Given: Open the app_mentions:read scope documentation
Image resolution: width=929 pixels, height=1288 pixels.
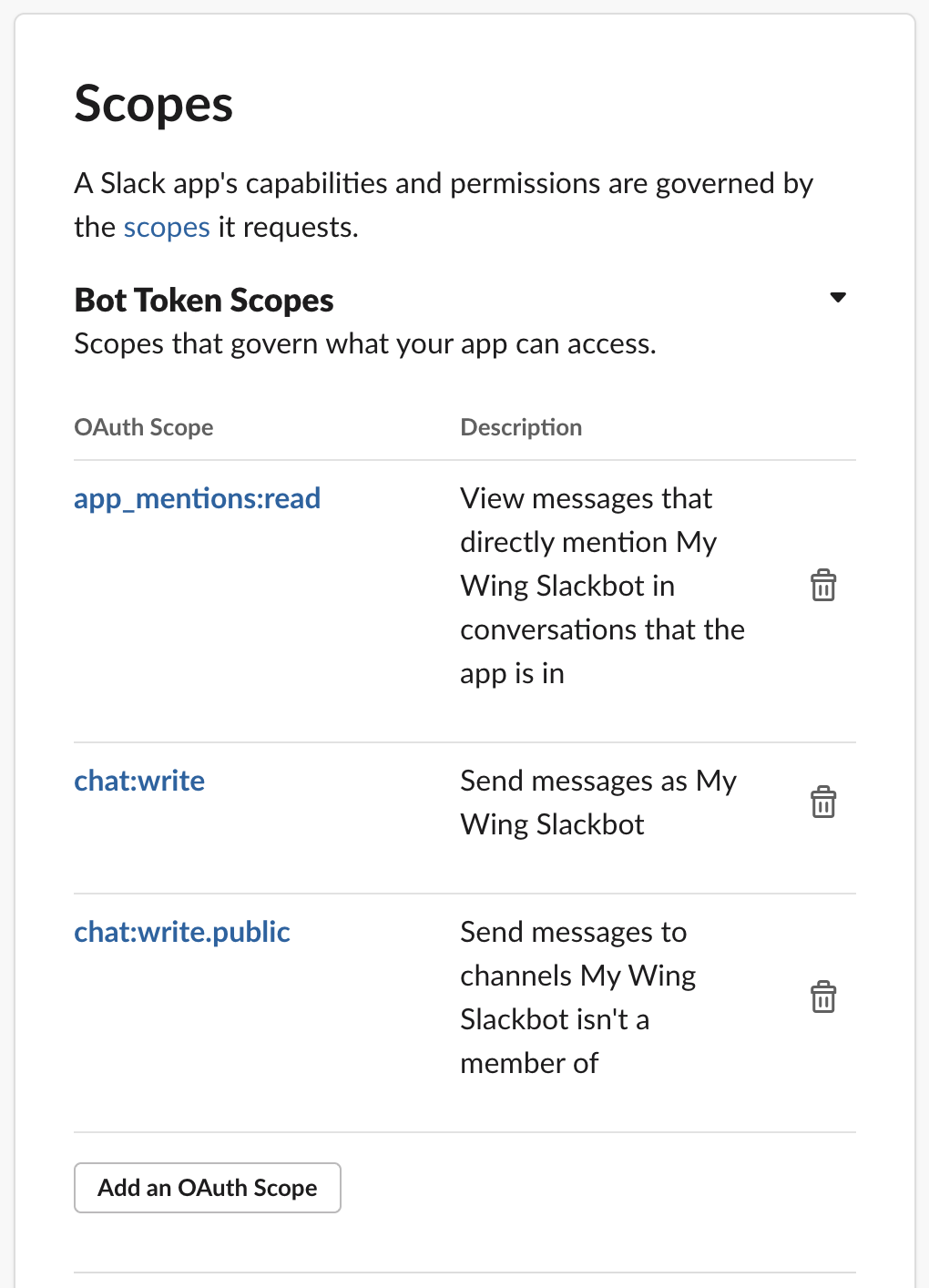Looking at the screenshot, I should (x=197, y=498).
